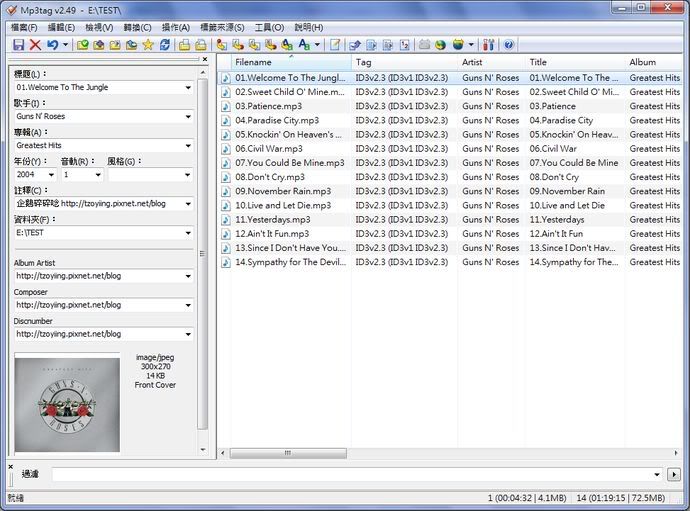Sort list by Tag column header
This screenshot has width=690, height=511.
coord(404,62)
